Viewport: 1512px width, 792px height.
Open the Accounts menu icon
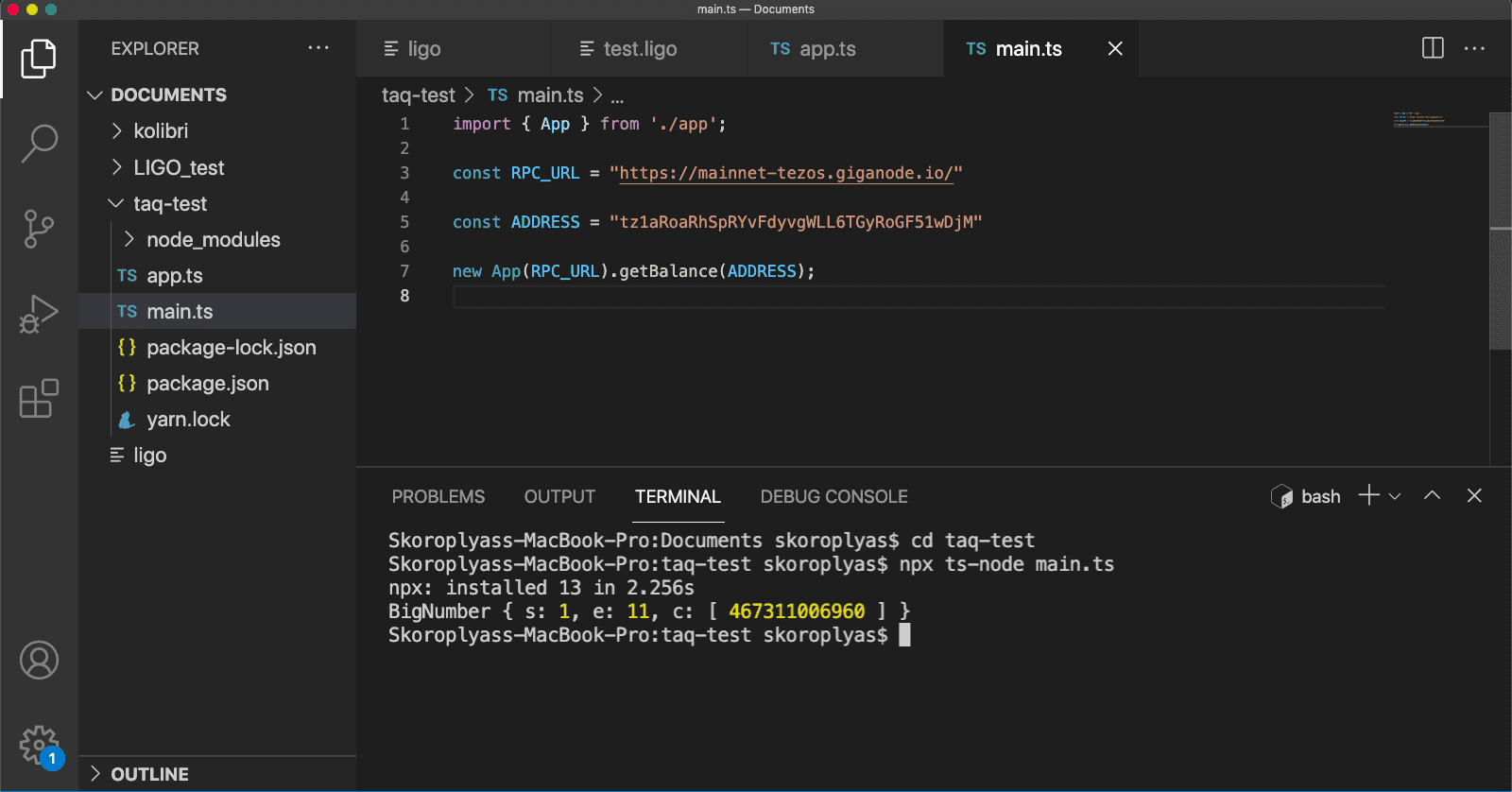39,660
